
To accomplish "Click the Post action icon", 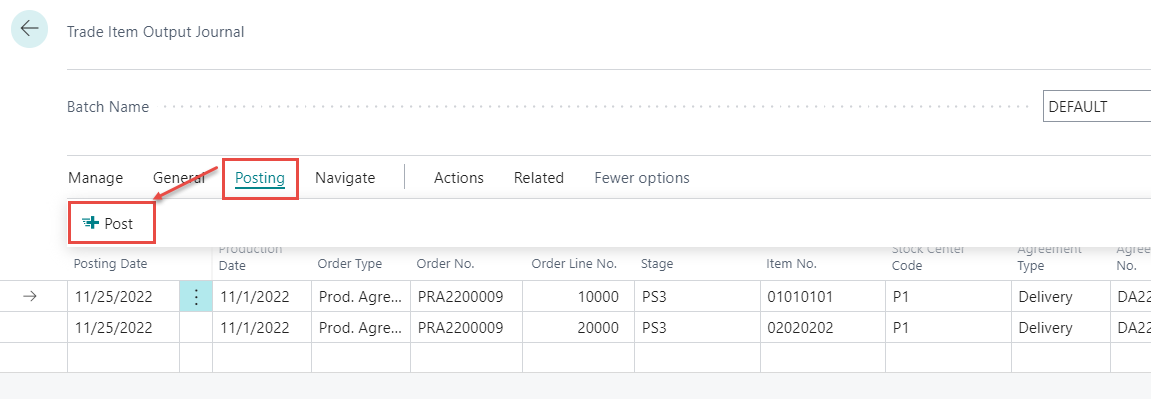I will (x=90, y=224).
